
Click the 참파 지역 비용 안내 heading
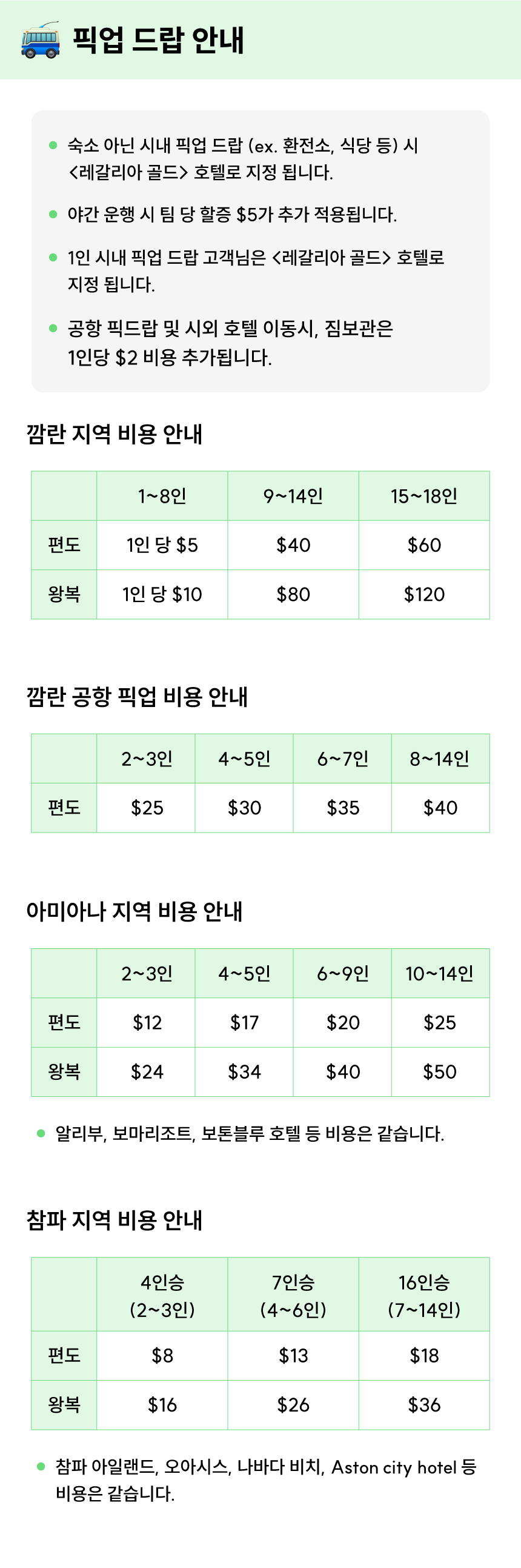(114, 1220)
